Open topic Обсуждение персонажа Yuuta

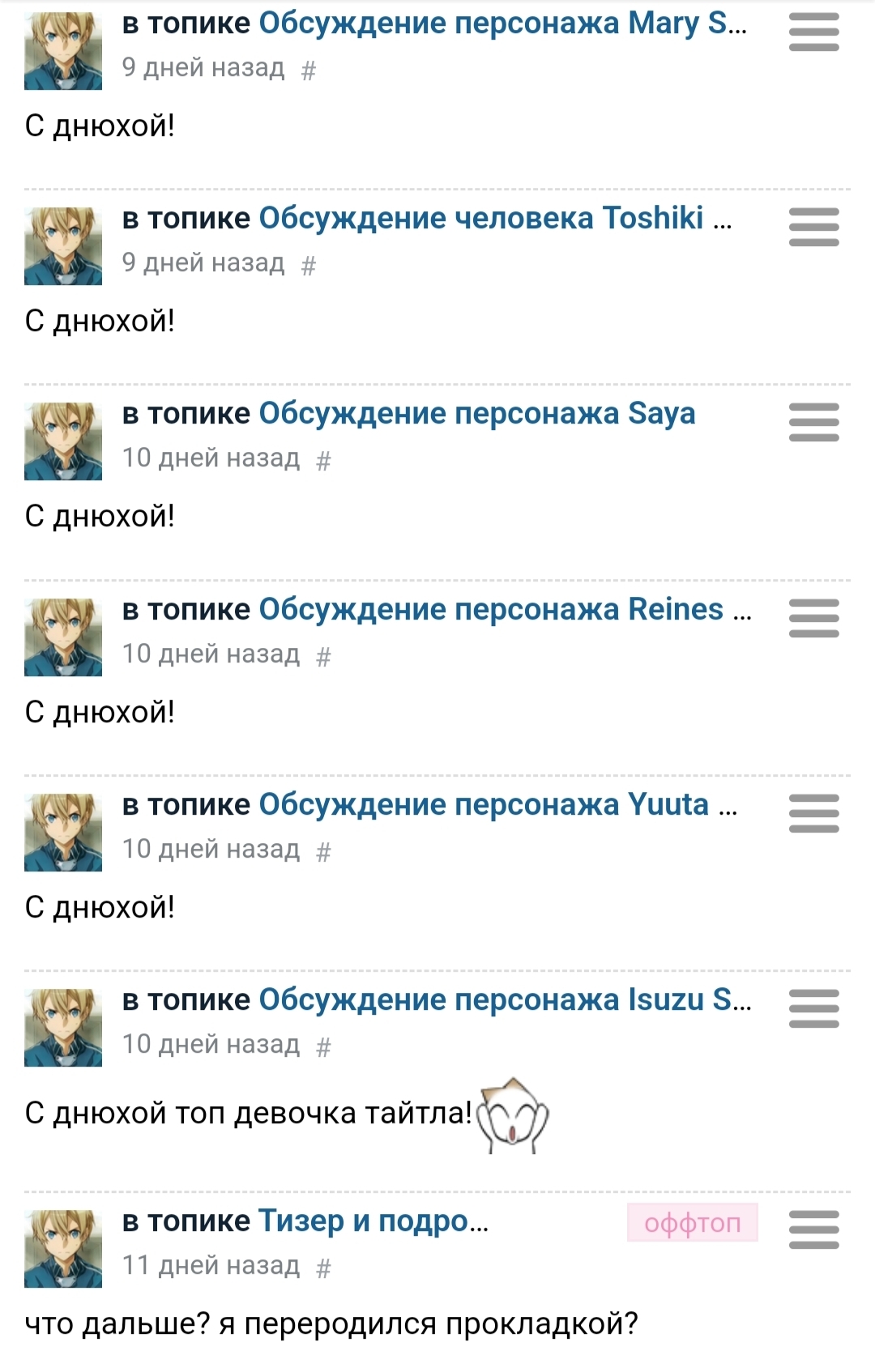tap(497, 805)
